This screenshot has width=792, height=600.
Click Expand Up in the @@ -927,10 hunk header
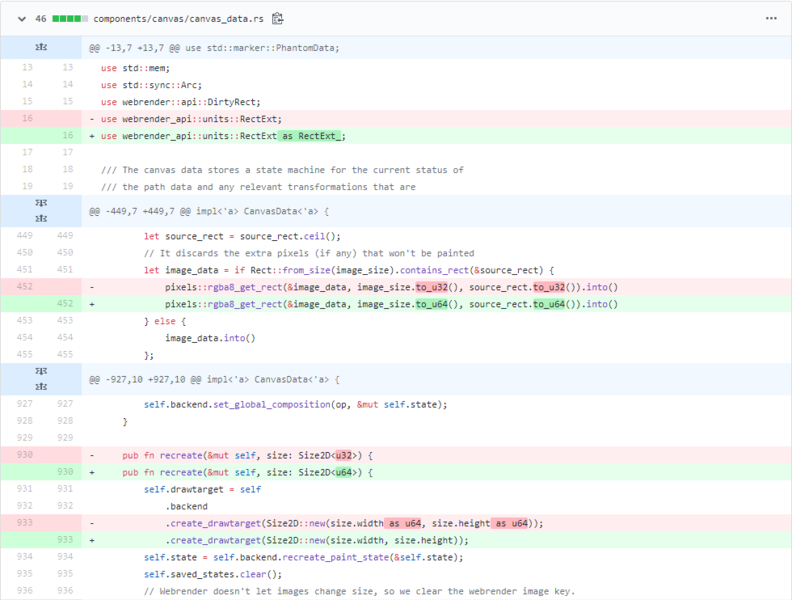point(41,387)
